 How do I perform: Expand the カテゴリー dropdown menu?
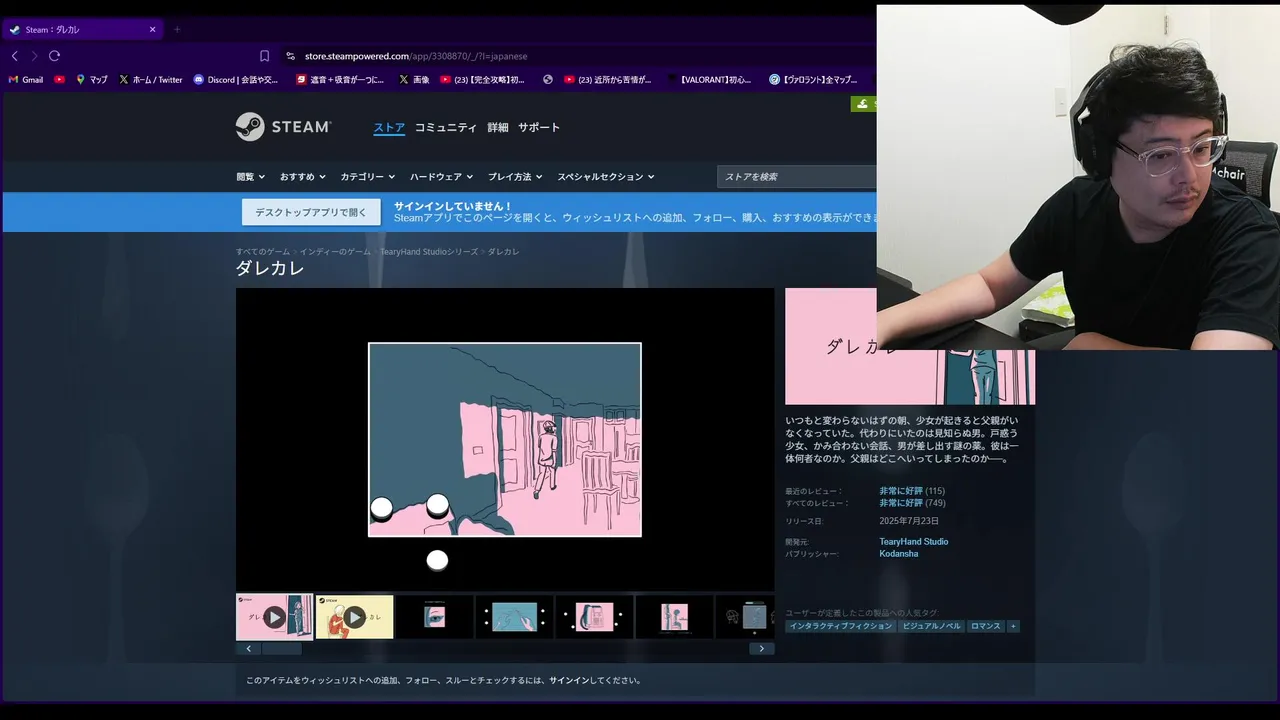pos(366,177)
